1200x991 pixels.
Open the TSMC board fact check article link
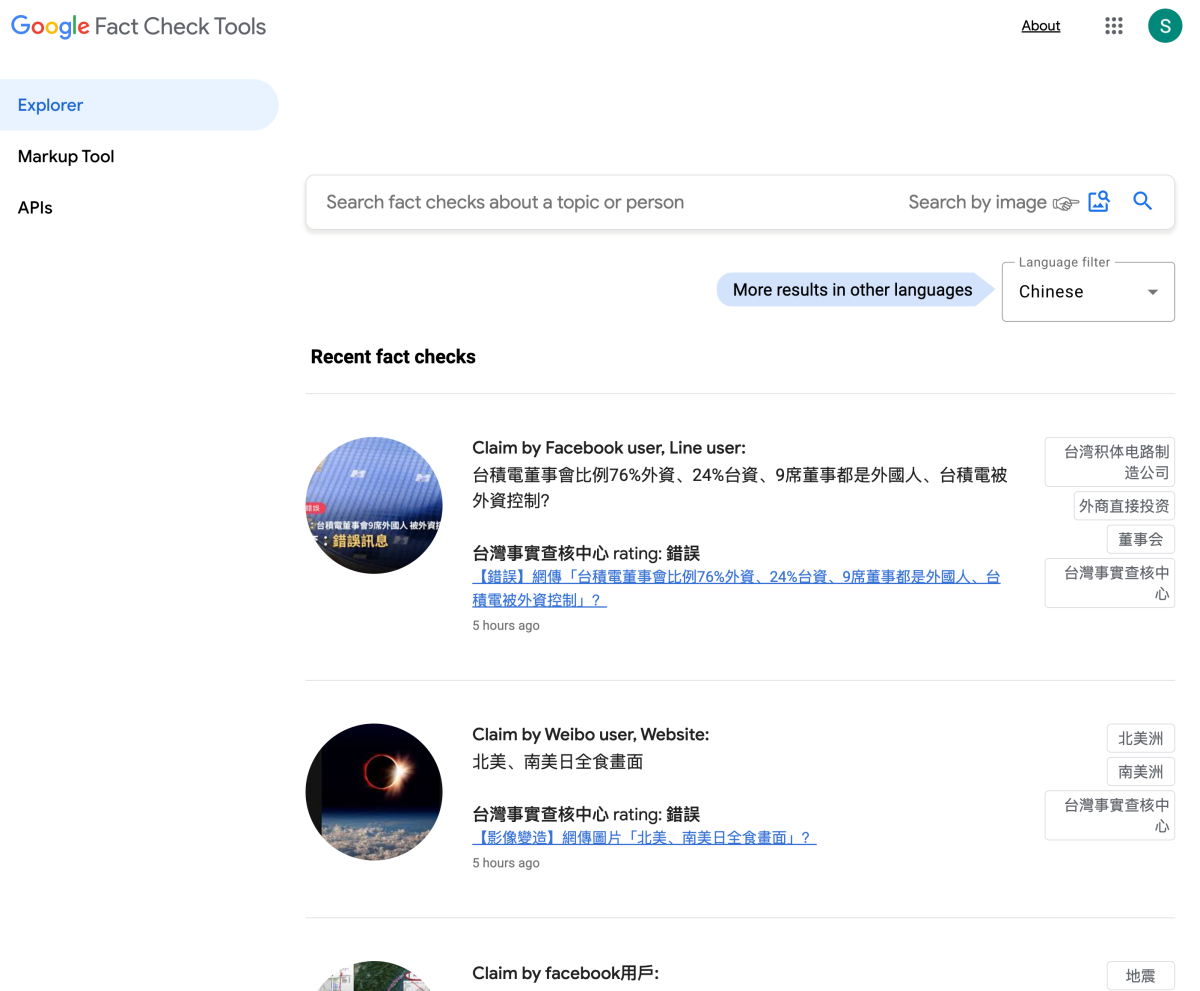[x=736, y=588]
